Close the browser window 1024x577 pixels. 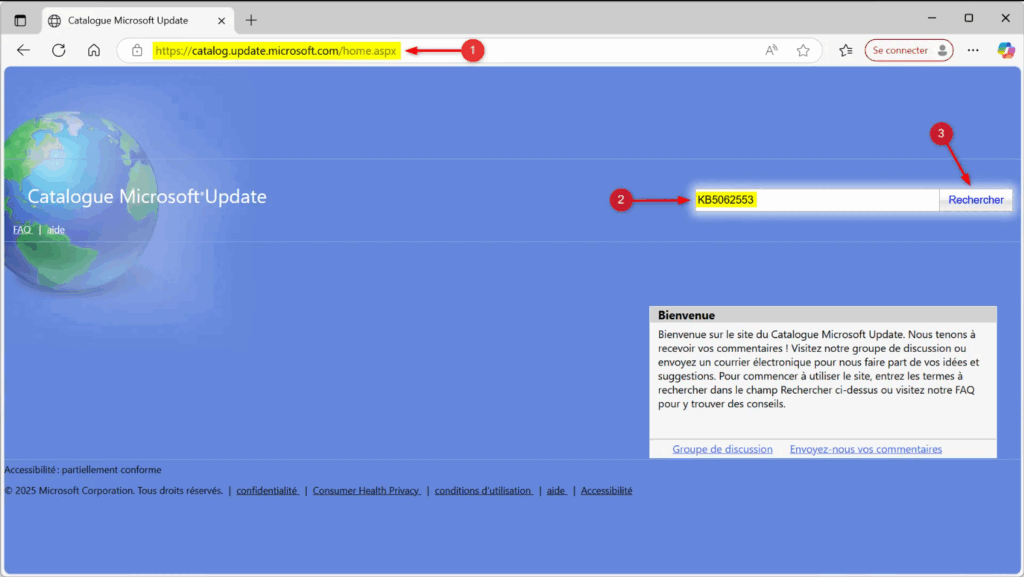[1006, 18]
